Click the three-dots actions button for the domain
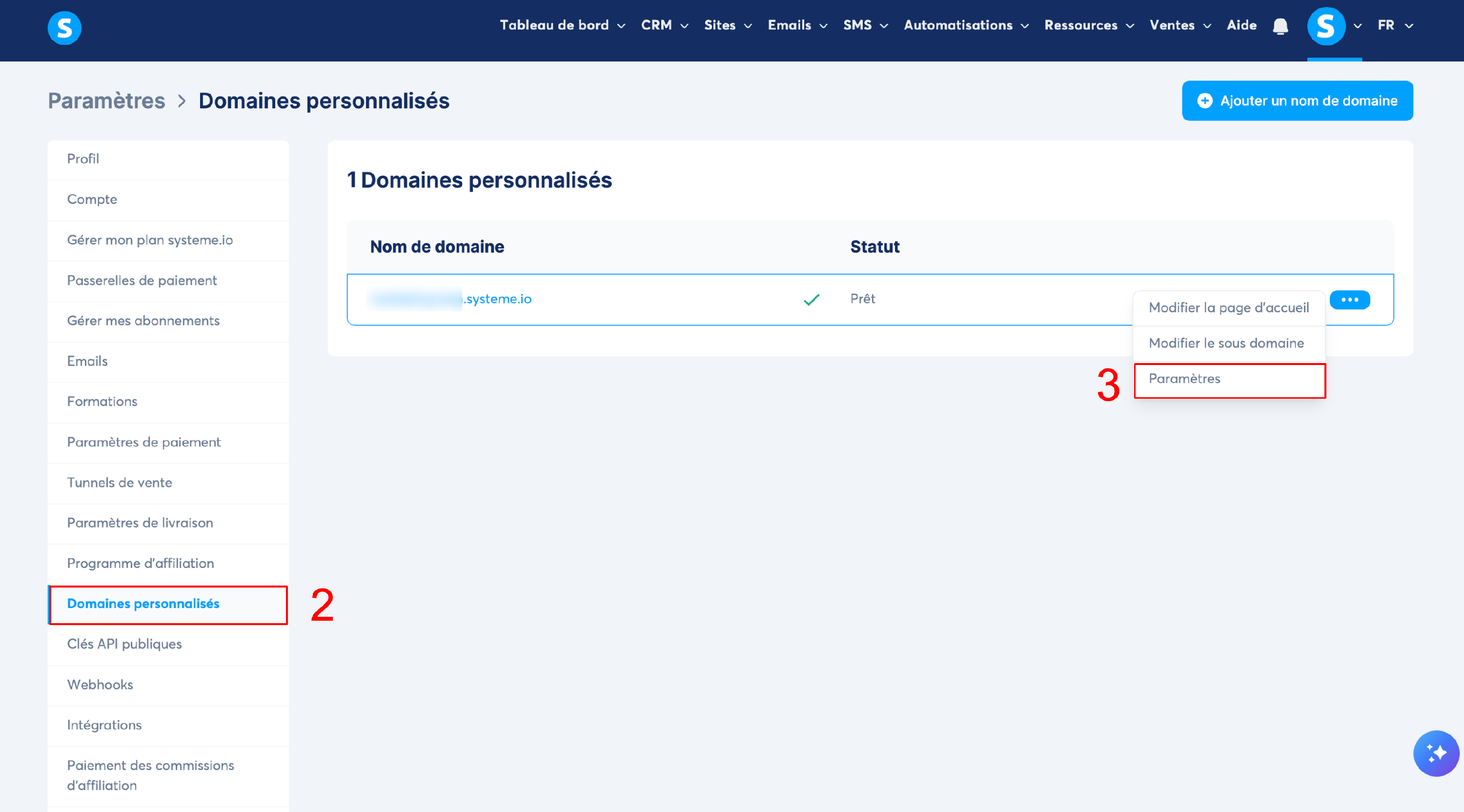The height and width of the screenshot is (812, 1464). 1349,300
